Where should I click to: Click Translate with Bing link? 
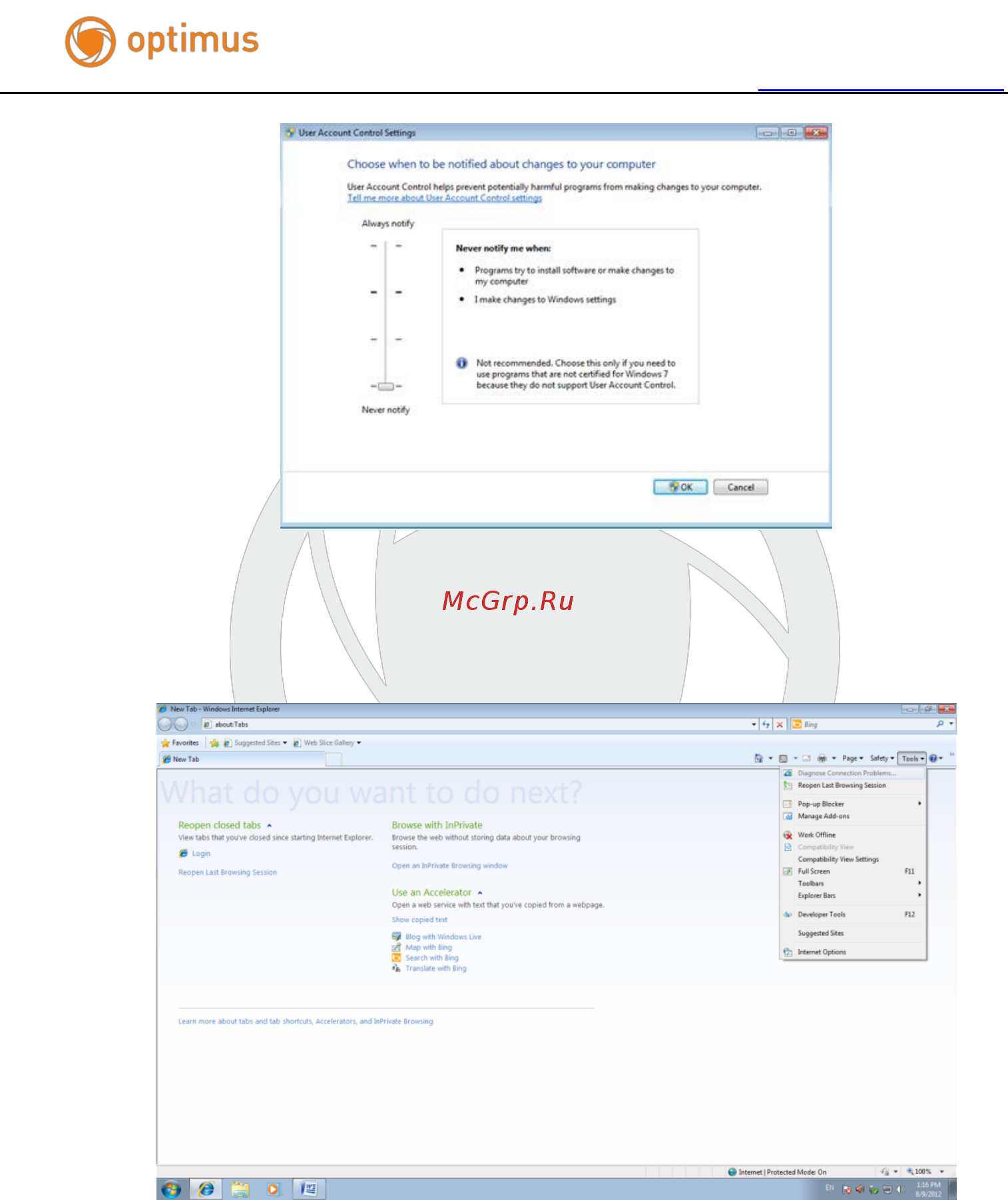pos(436,969)
